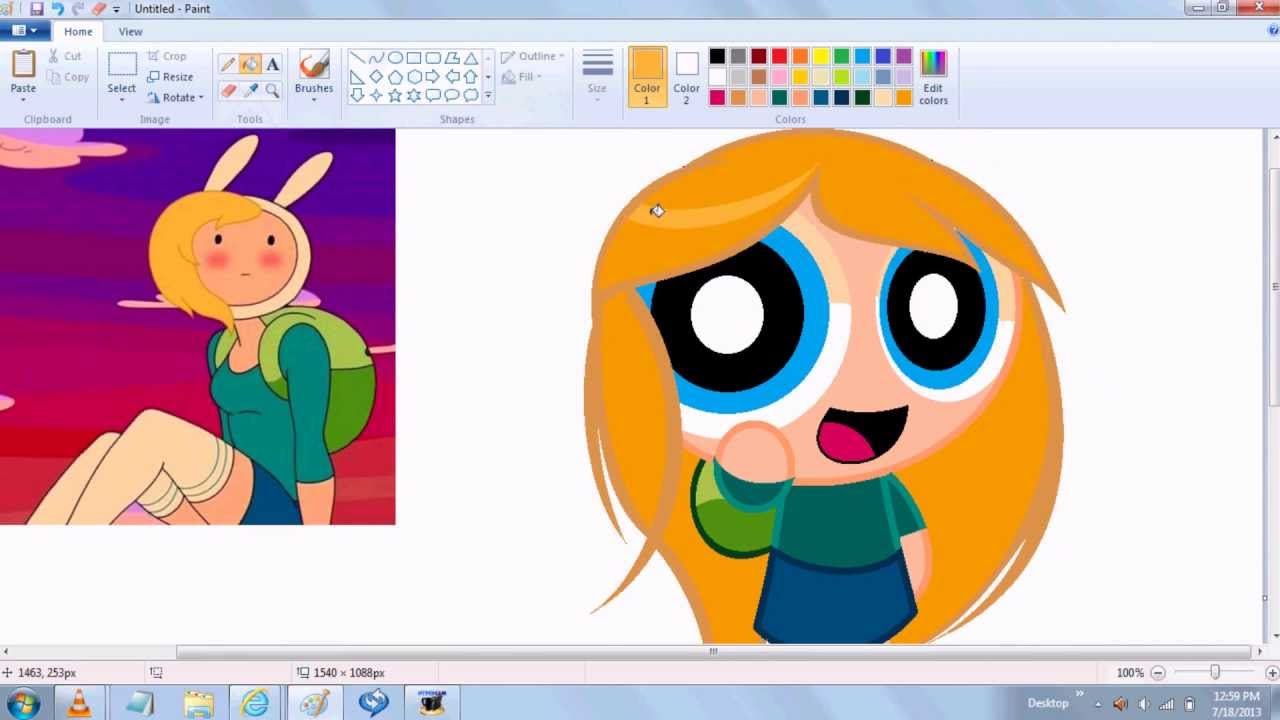Image resolution: width=1280 pixels, height=720 pixels.
Task: Choose the Pentagon shape
Action: pos(395,77)
